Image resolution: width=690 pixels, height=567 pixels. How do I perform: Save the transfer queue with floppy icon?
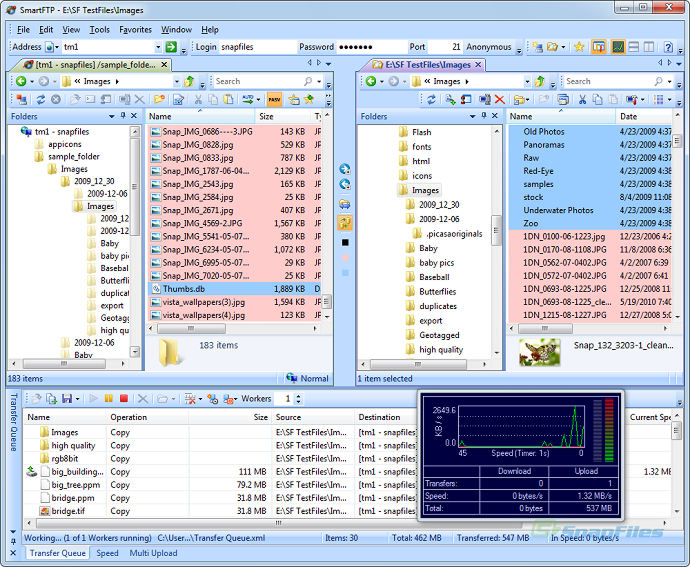pyautogui.click(x=67, y=399)
